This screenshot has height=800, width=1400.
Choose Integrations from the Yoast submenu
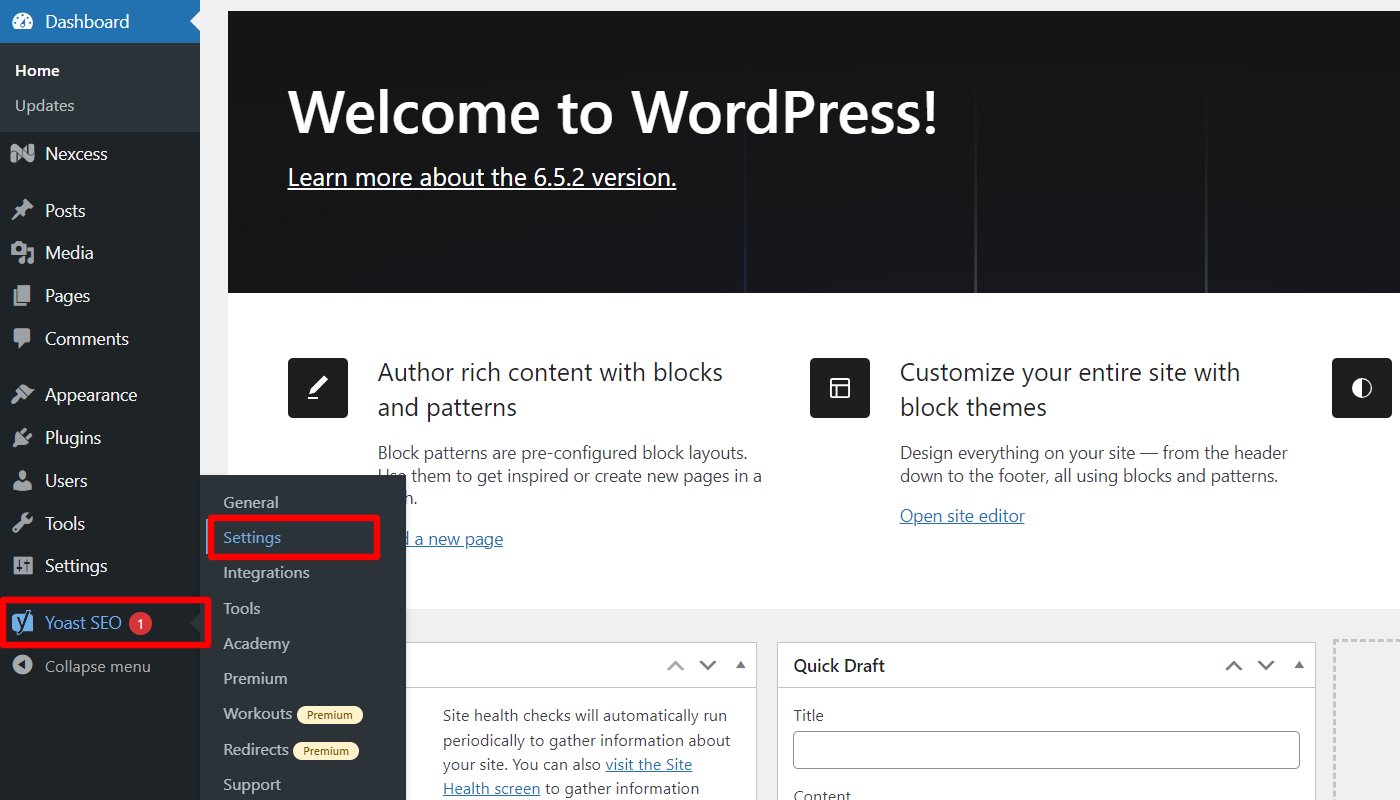pyautogui.click(x=266, y=572)
